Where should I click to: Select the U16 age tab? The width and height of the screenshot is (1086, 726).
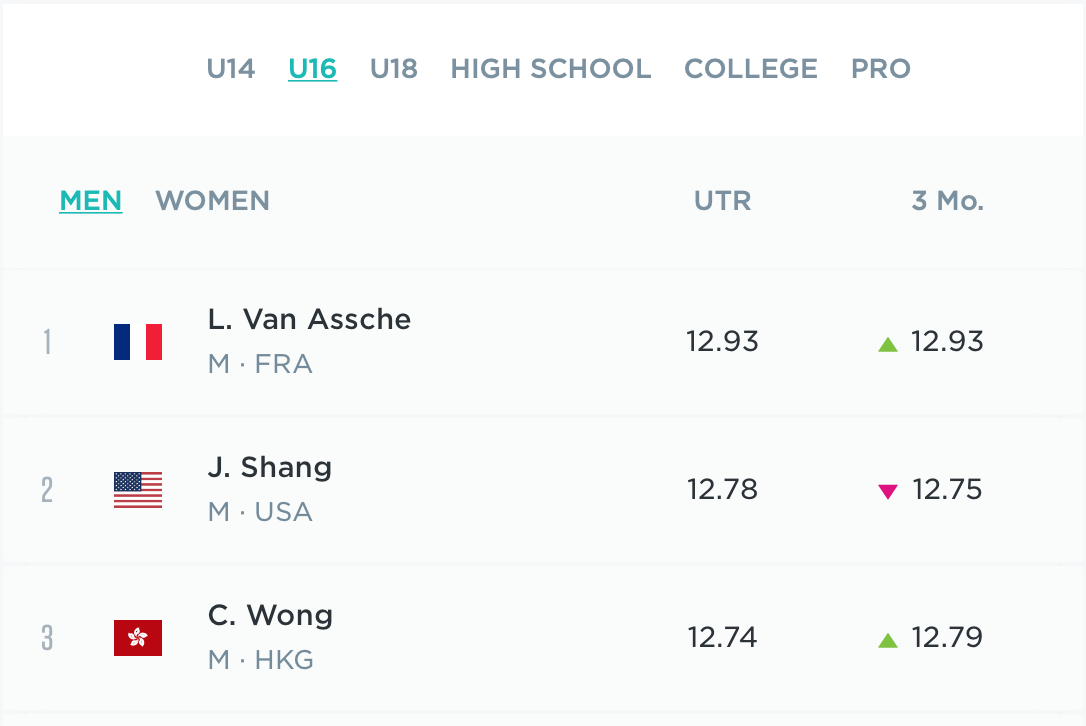313,69
